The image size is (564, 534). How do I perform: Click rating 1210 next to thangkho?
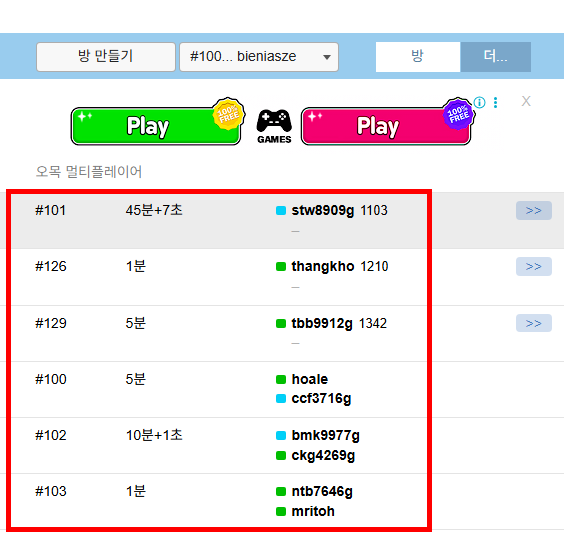click(x=374, y=266)
